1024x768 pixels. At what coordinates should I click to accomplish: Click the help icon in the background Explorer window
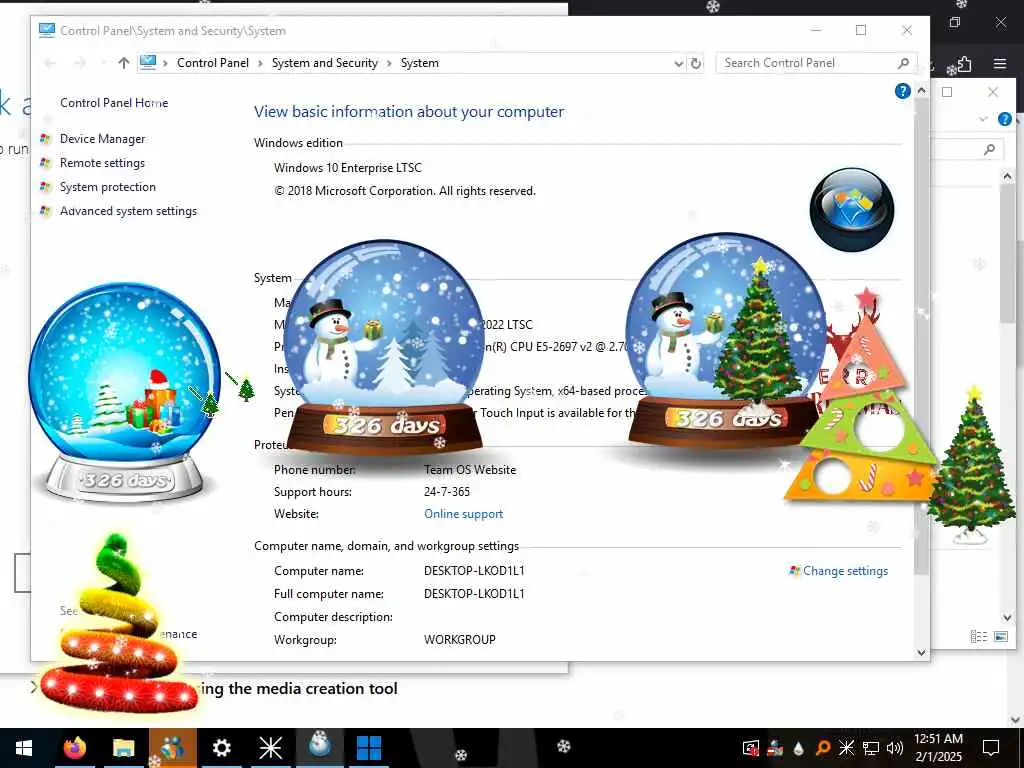pyautogui.click(x=1005, y=119)
